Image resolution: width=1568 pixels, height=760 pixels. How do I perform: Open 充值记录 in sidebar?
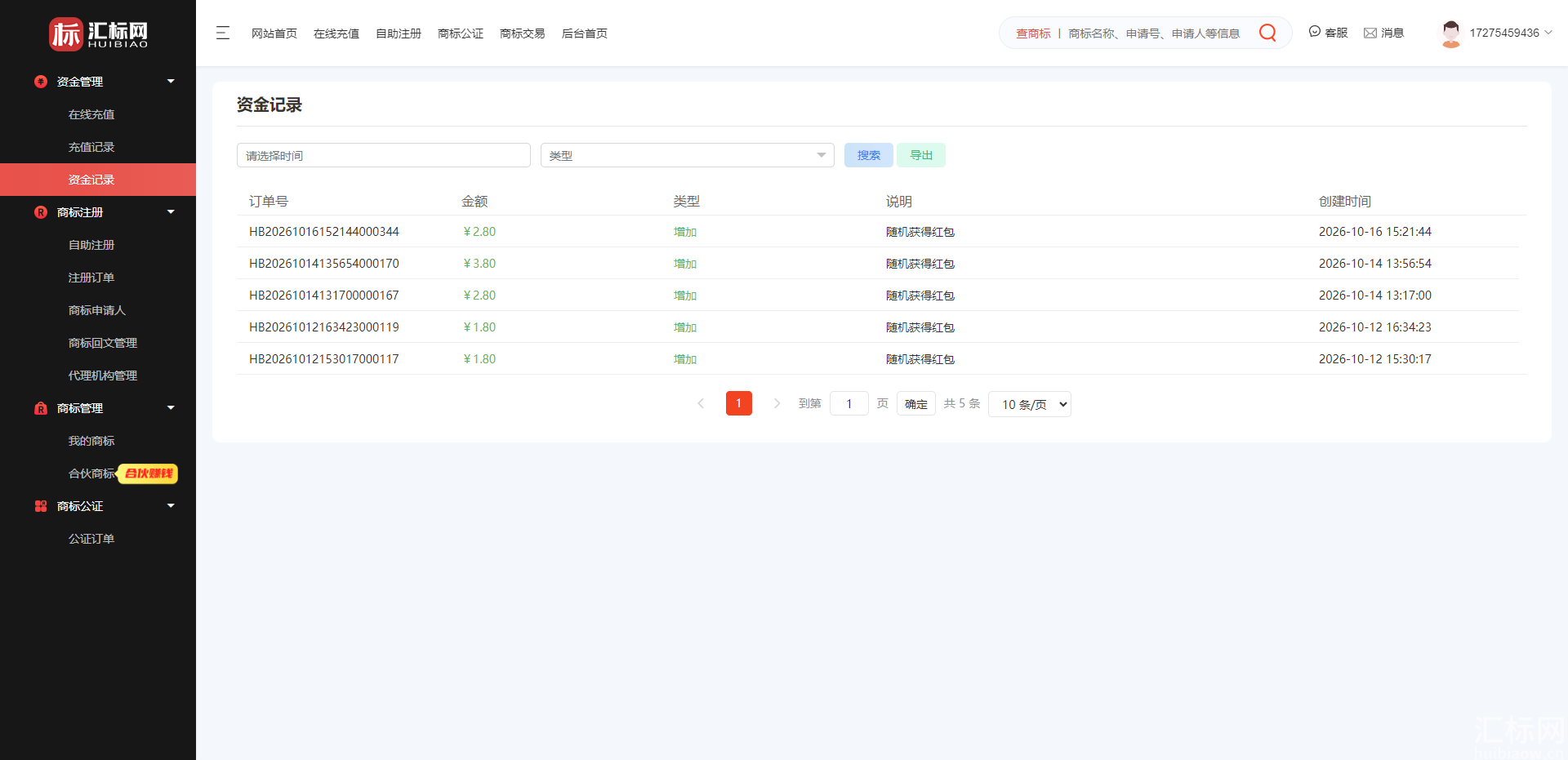pyautogui.click(x=91, y=147)
